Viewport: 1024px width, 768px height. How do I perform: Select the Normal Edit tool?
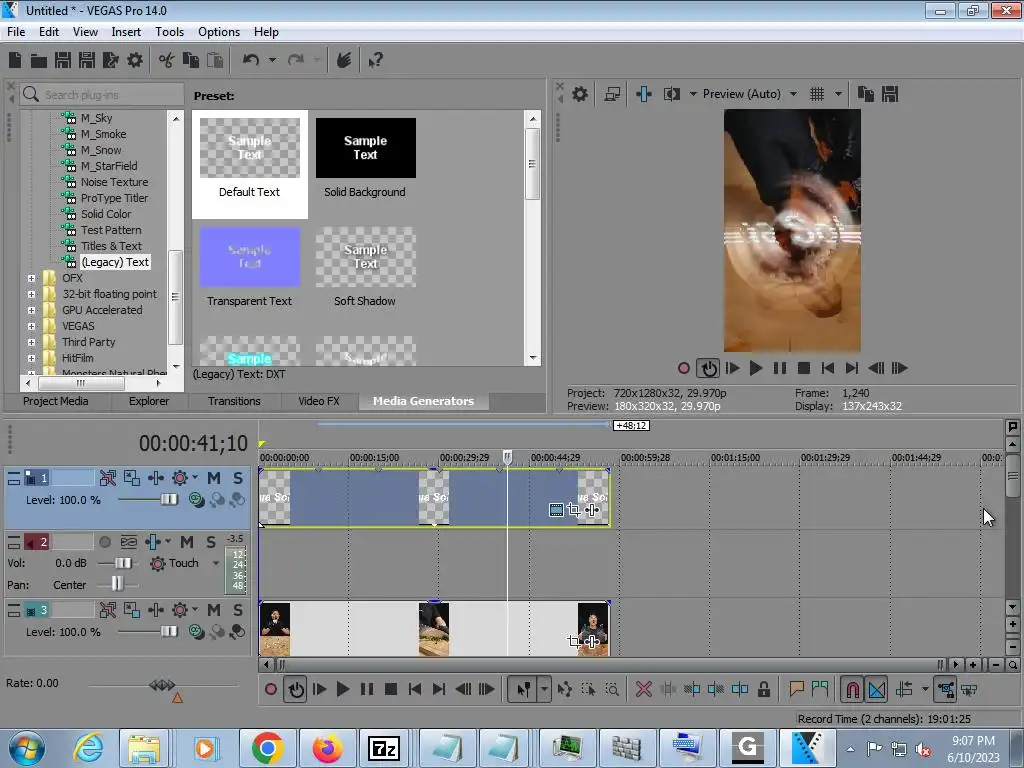[524, 689]
